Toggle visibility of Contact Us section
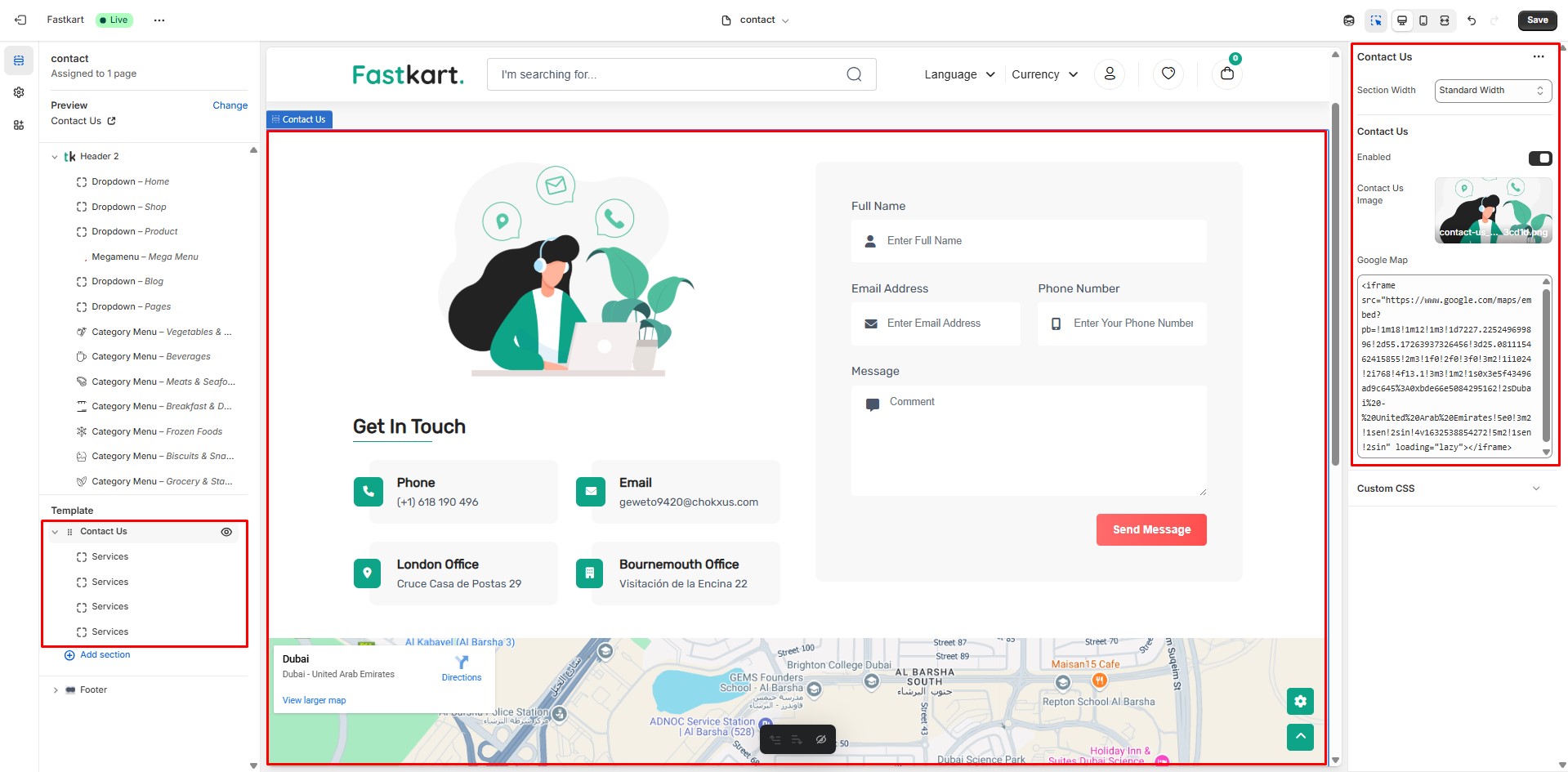The image size is (1568, 772). [226, 532]
